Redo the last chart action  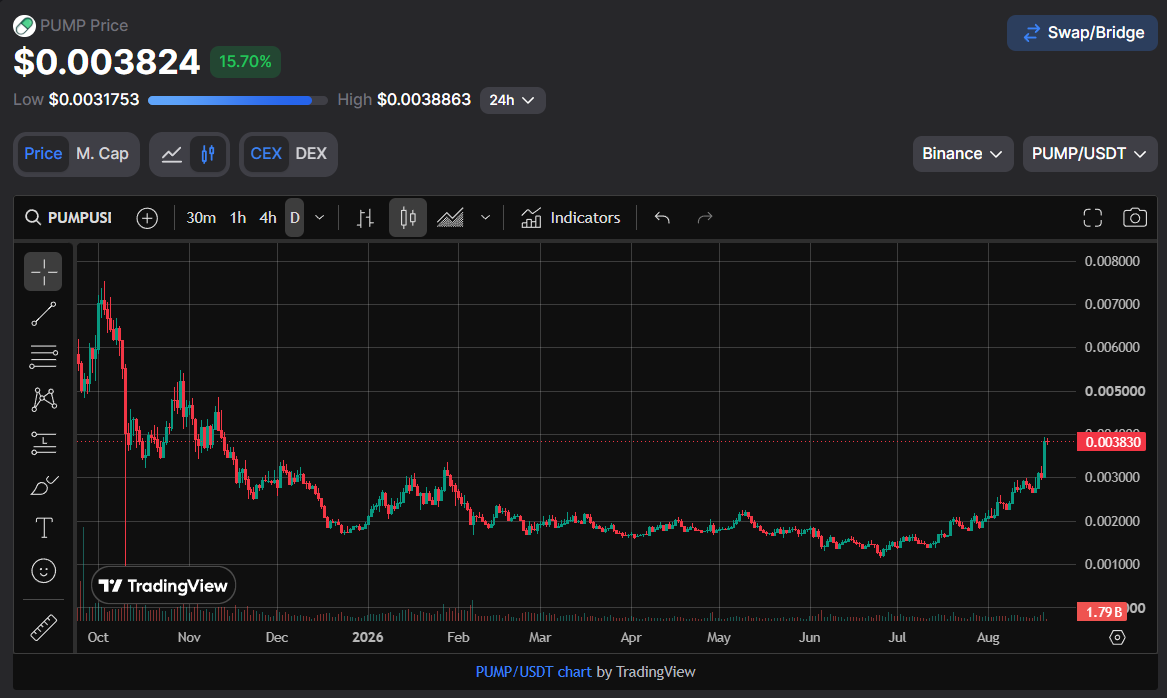704,218
